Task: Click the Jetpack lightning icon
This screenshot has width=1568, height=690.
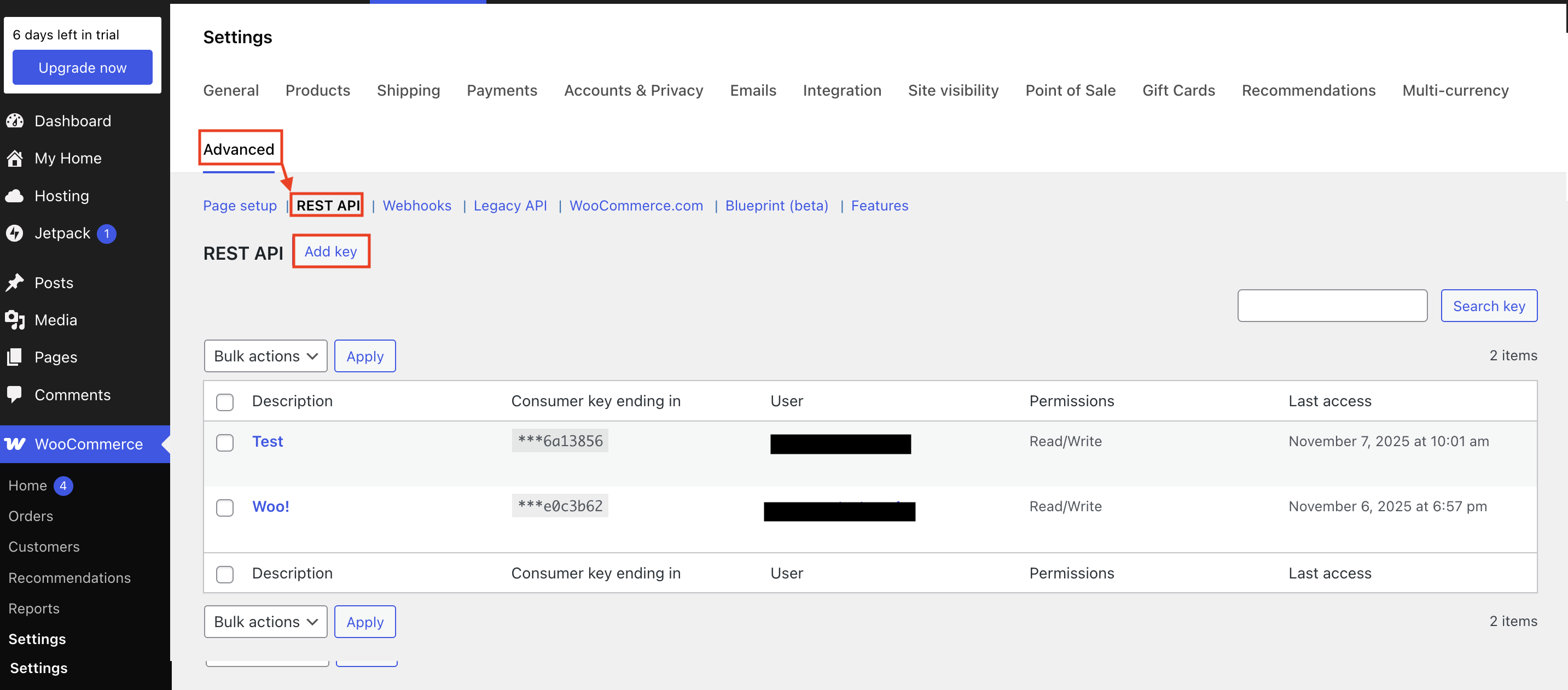Action: click(15, 233)
